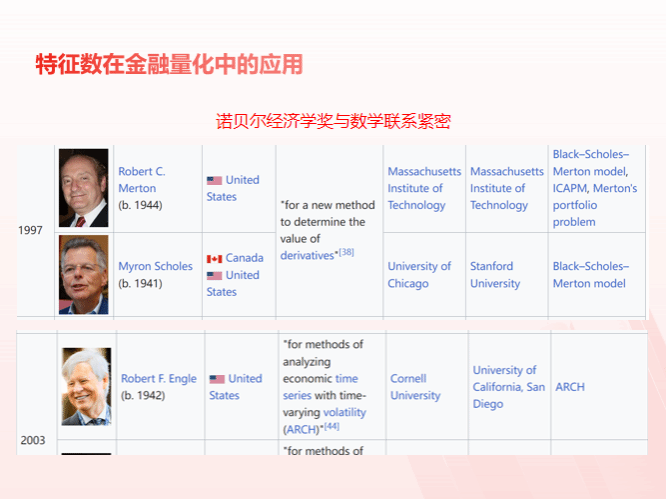
Task: Open Robert C. Merton's portrait photo
Action: pyautogui.click(x=83, y=188)
